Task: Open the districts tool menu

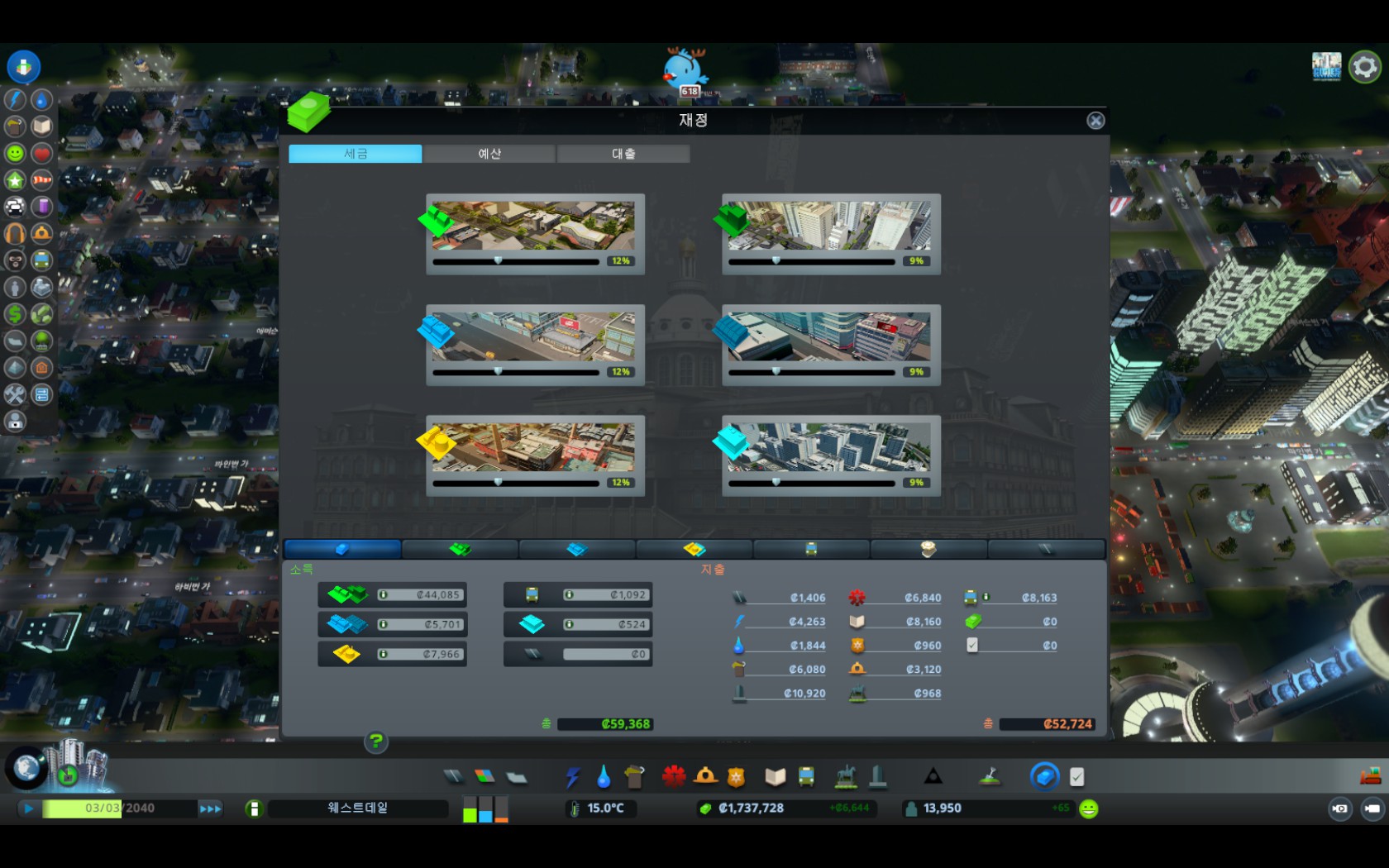Action: point(517,776)
